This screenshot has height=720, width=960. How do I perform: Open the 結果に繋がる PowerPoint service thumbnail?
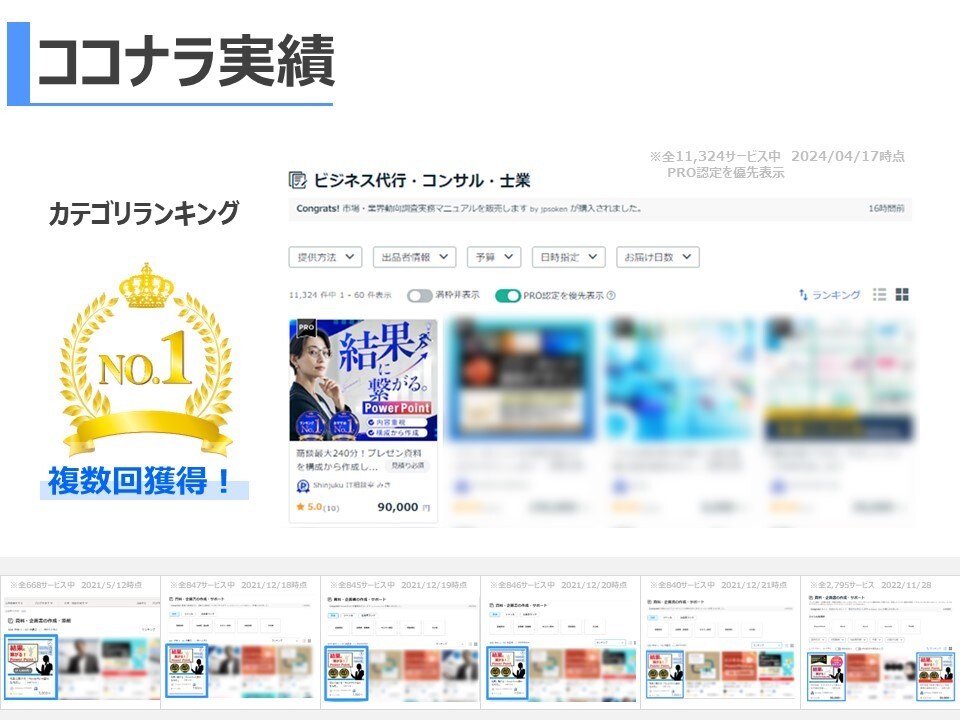[363, 380]
